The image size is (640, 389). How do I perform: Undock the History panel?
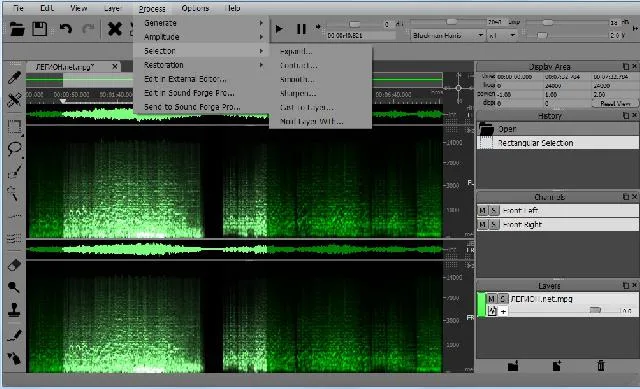[x=626, y=116]
